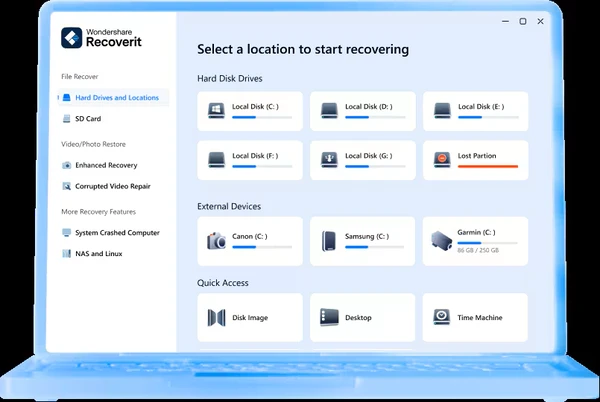The height and width of the screenshot is (402, 600).
Task: Click the Local Disk (D:) drive icon
Action: click(329, 111)
